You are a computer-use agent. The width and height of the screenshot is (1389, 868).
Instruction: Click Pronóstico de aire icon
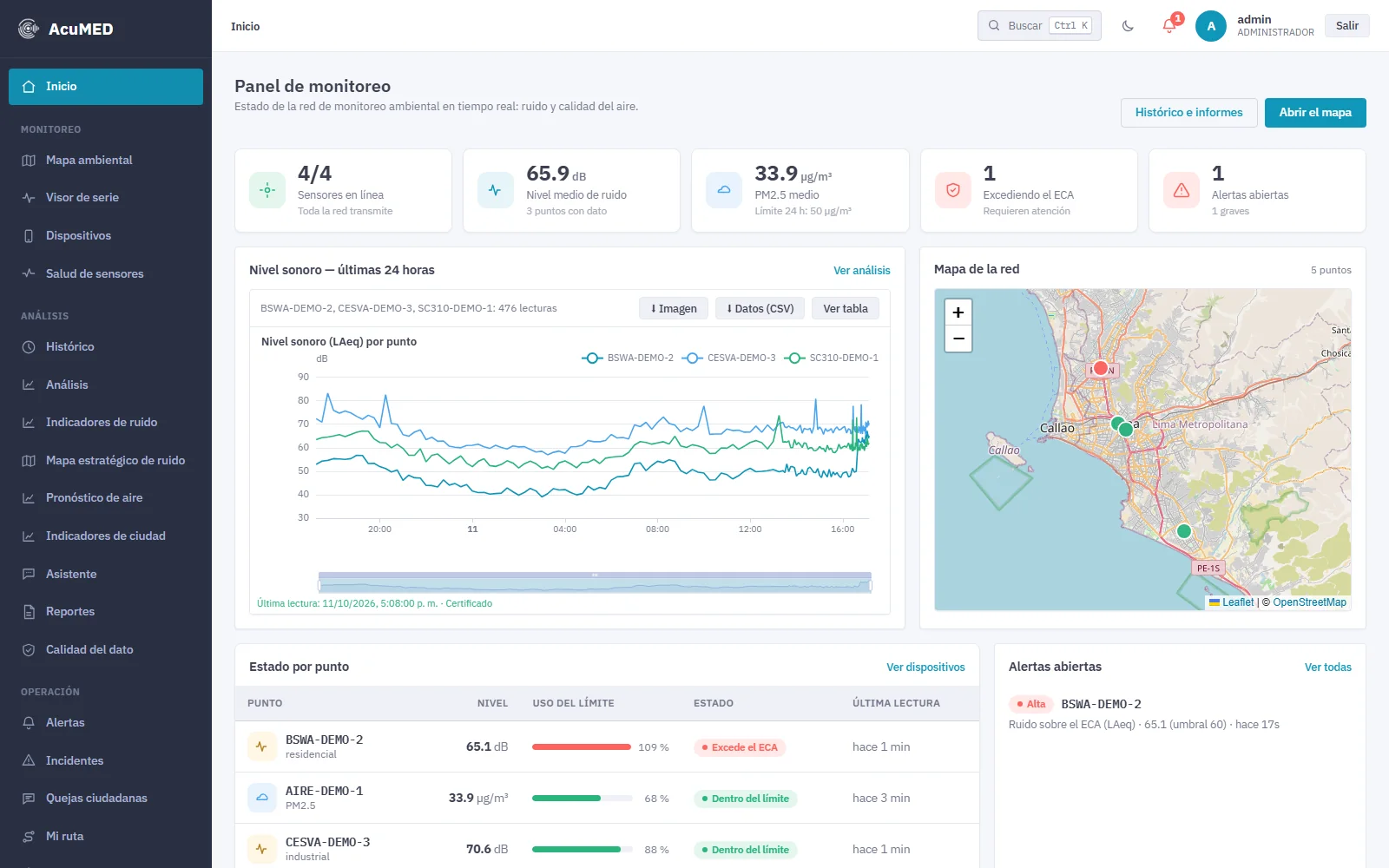(29, 498)
